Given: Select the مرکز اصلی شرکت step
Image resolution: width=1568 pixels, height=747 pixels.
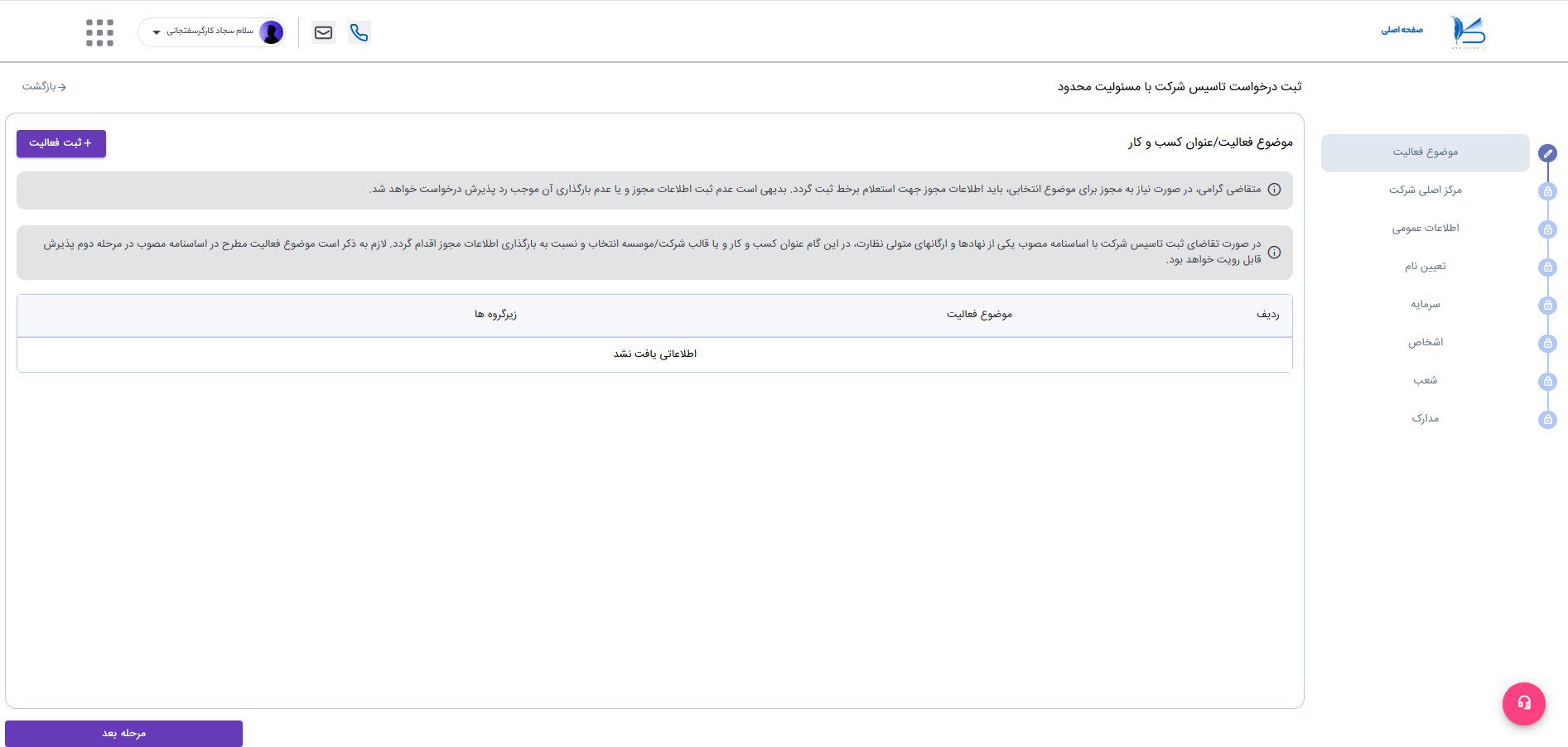Looking at the screenshot, I should [x=1425, y=190].
